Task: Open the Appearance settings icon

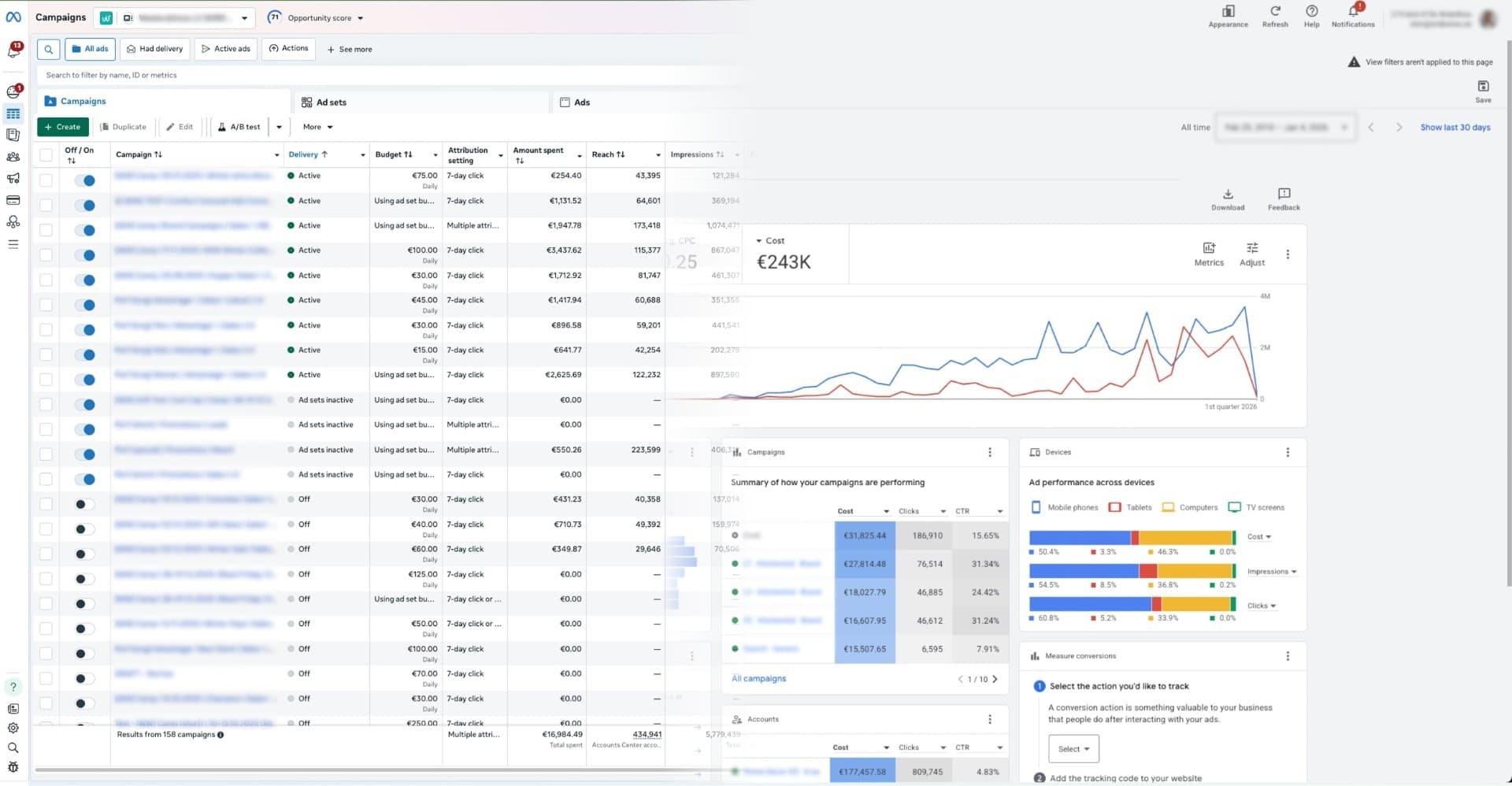Action: click(x=1228, y=12)
